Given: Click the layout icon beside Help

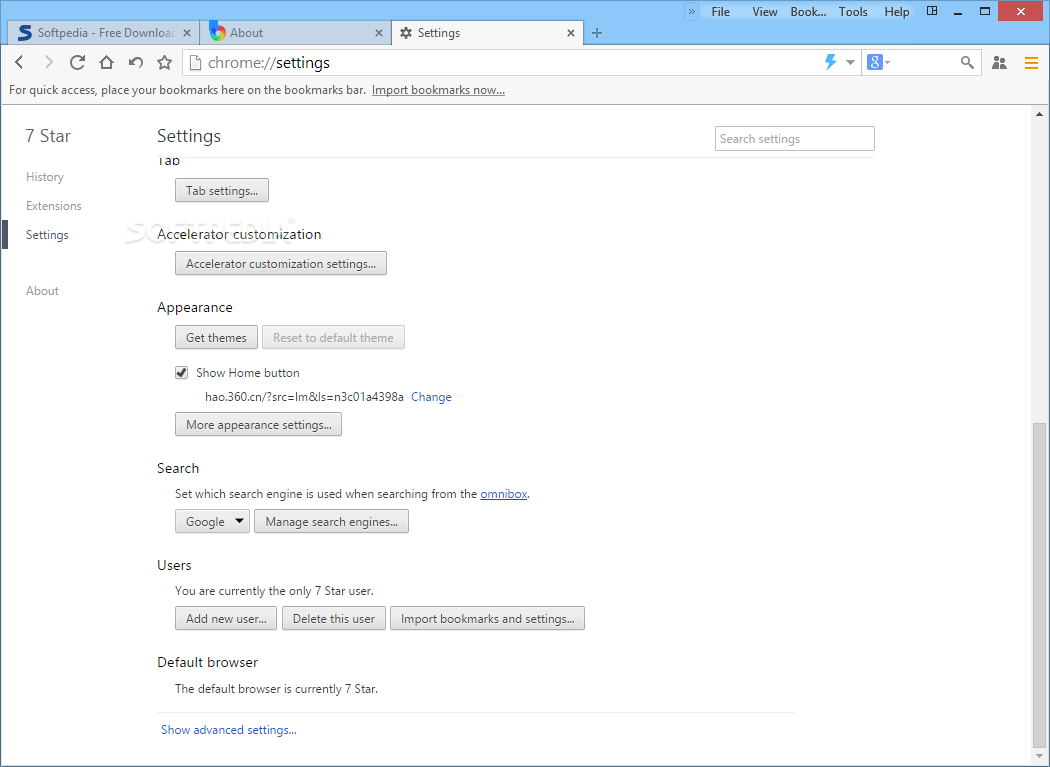Looking at the screenshot, I should (931, 11).
